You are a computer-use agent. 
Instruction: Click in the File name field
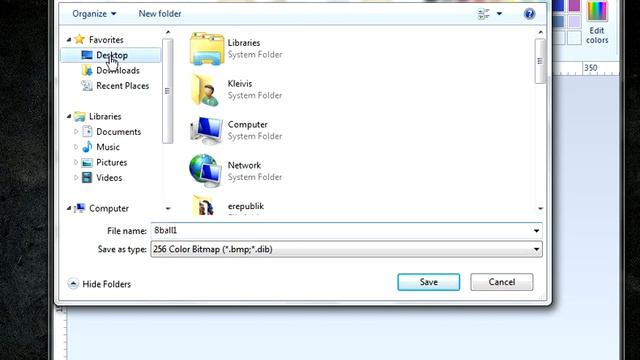[x=346, y=231]
